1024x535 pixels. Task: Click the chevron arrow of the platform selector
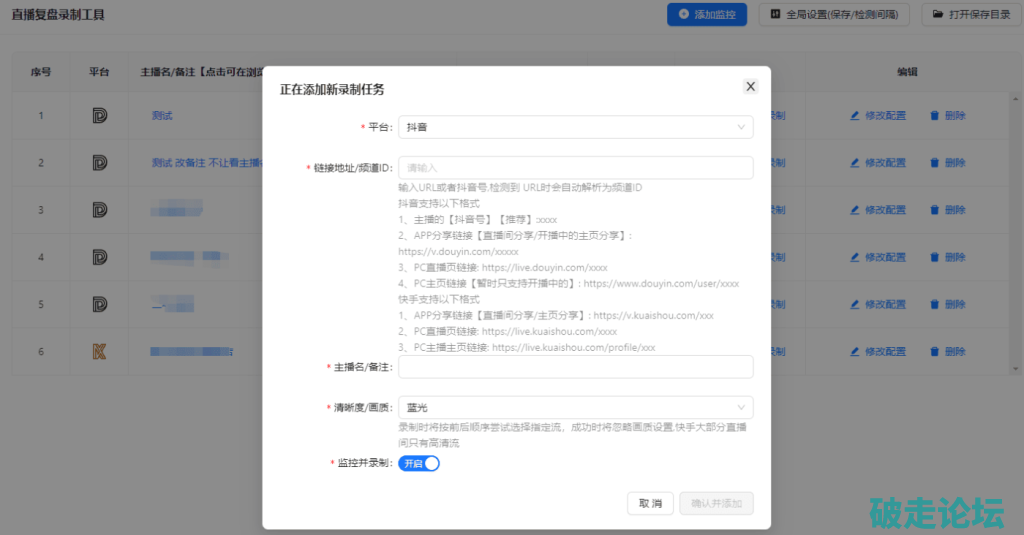tap(740, 127)
